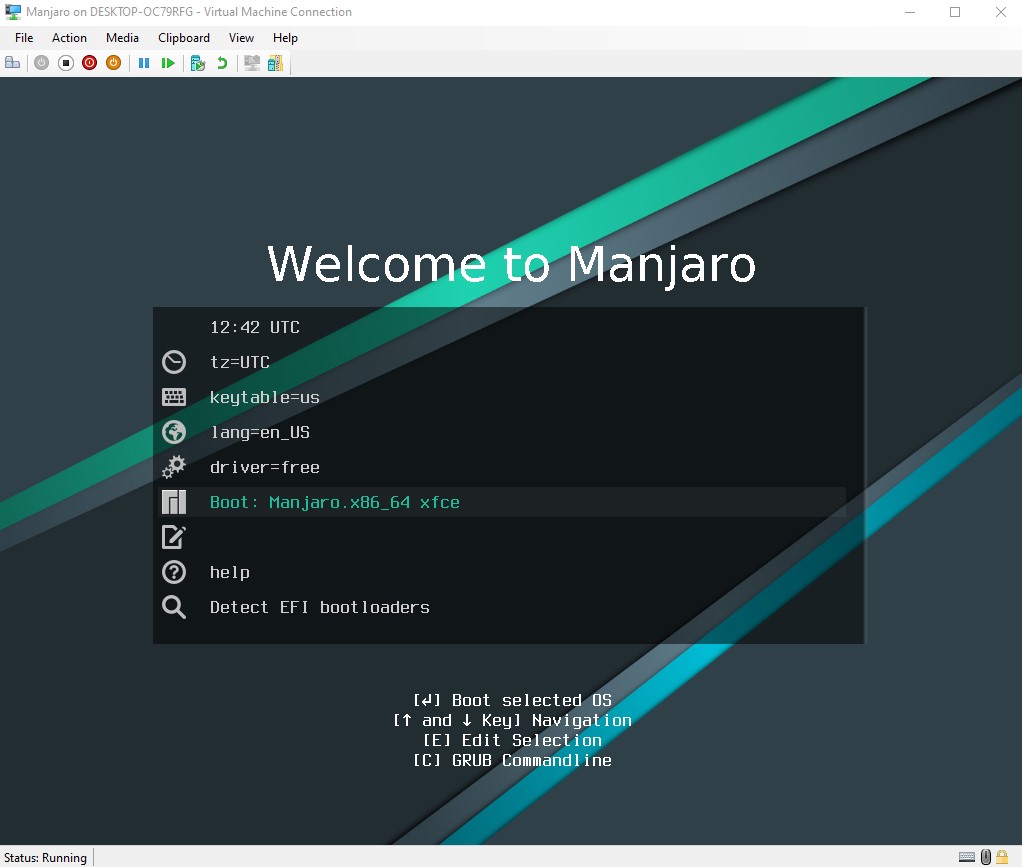Reset the VM using the green arrow icon
The image size is (1022, 867).
[x=168, y=63]
